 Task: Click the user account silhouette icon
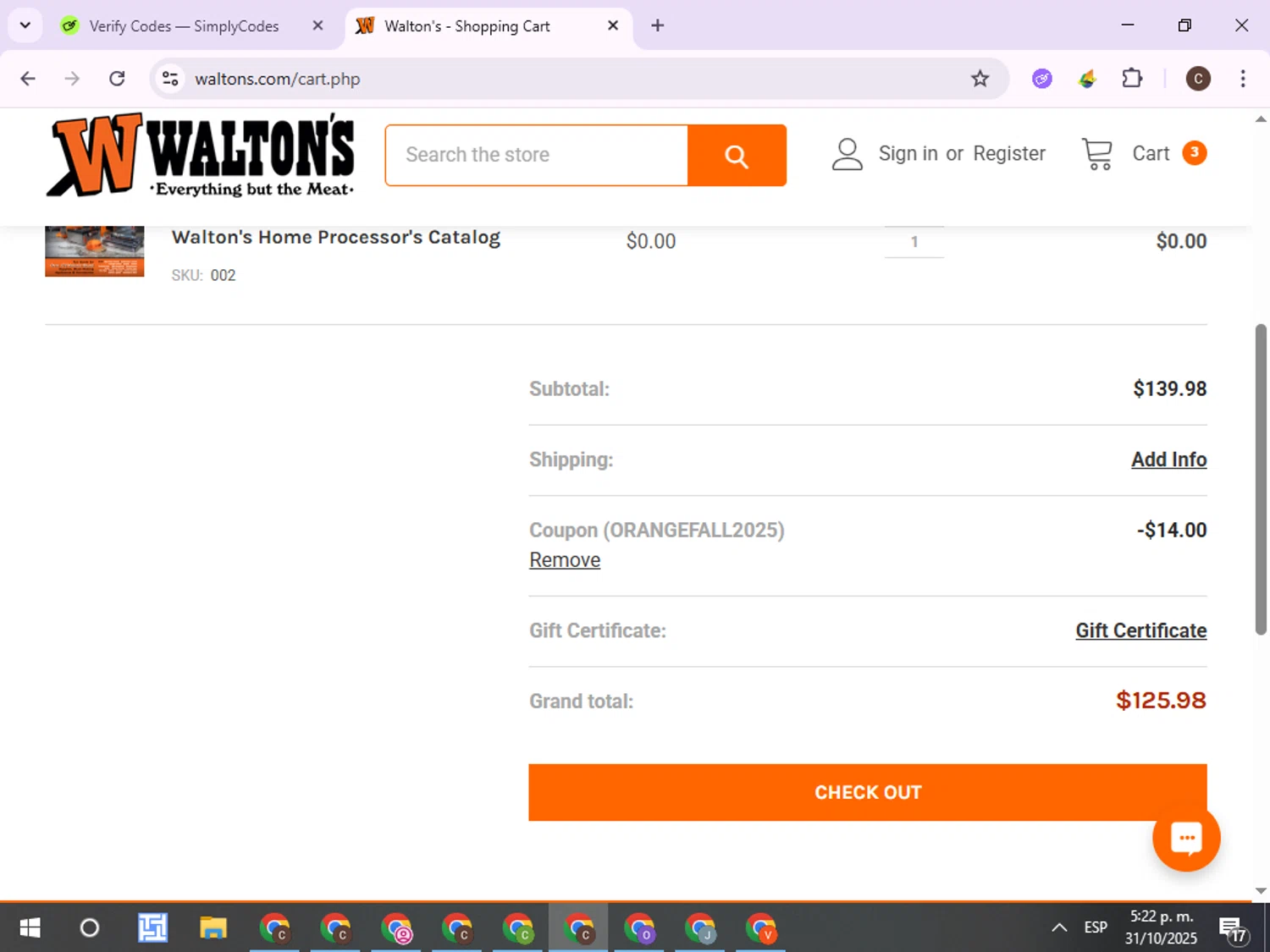click(x=847, y=154)
